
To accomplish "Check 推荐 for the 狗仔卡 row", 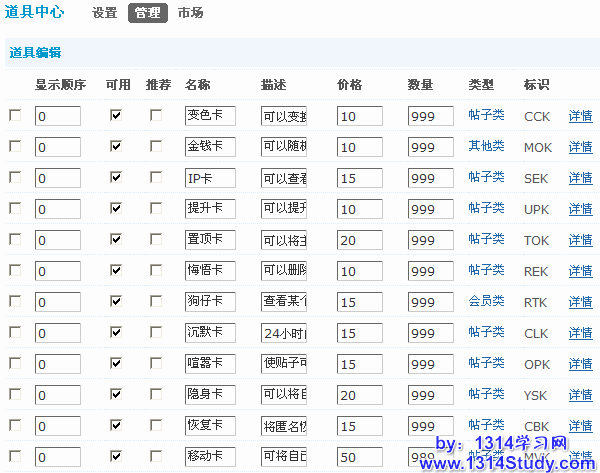I will (x=156, y=302).
